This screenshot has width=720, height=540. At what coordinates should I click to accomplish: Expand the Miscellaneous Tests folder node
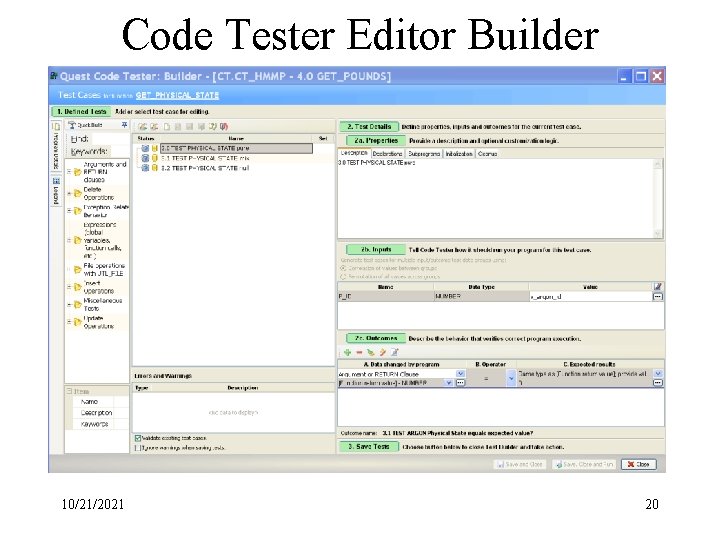(x=69, y=304)
